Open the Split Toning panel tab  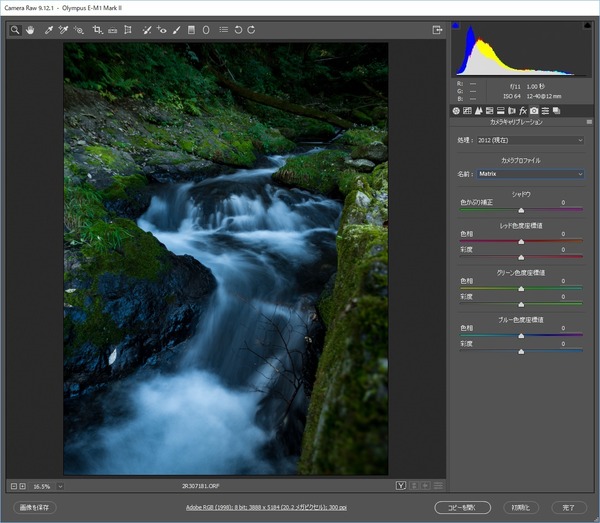tap(501, 111)
